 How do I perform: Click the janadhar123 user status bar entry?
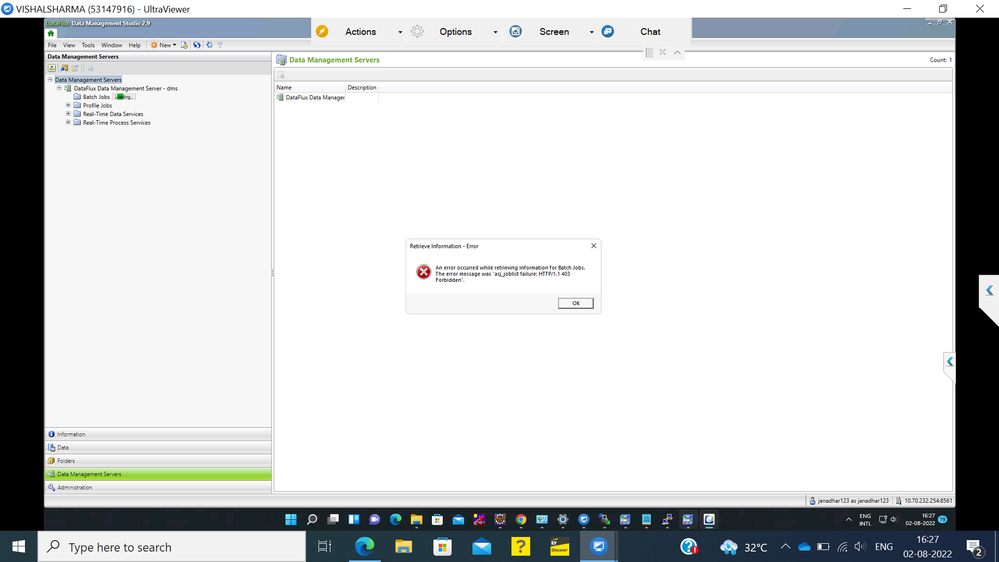pyautogui.click(x=849, y=501)
